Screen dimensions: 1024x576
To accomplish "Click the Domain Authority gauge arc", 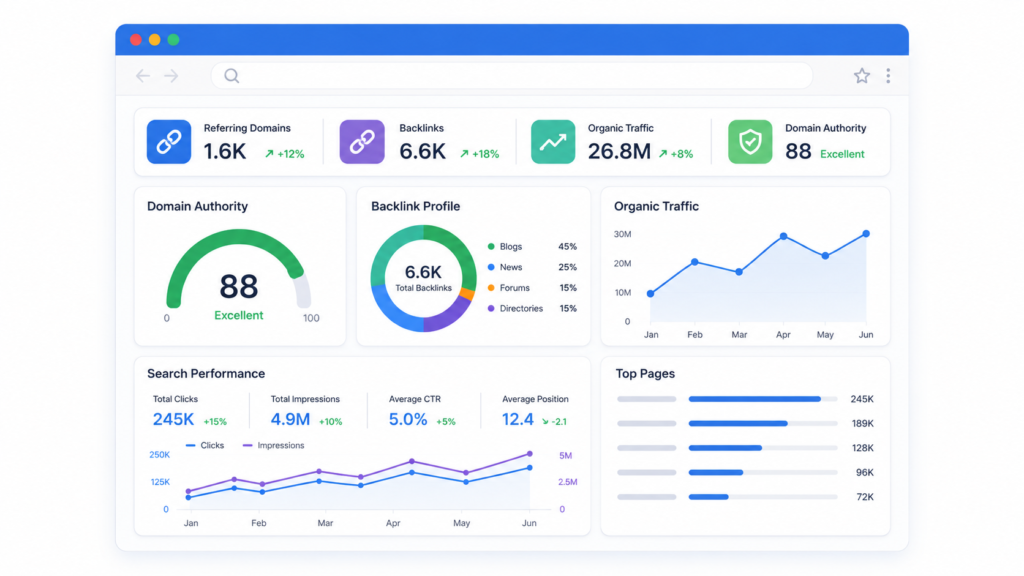I will coord(238,237).
